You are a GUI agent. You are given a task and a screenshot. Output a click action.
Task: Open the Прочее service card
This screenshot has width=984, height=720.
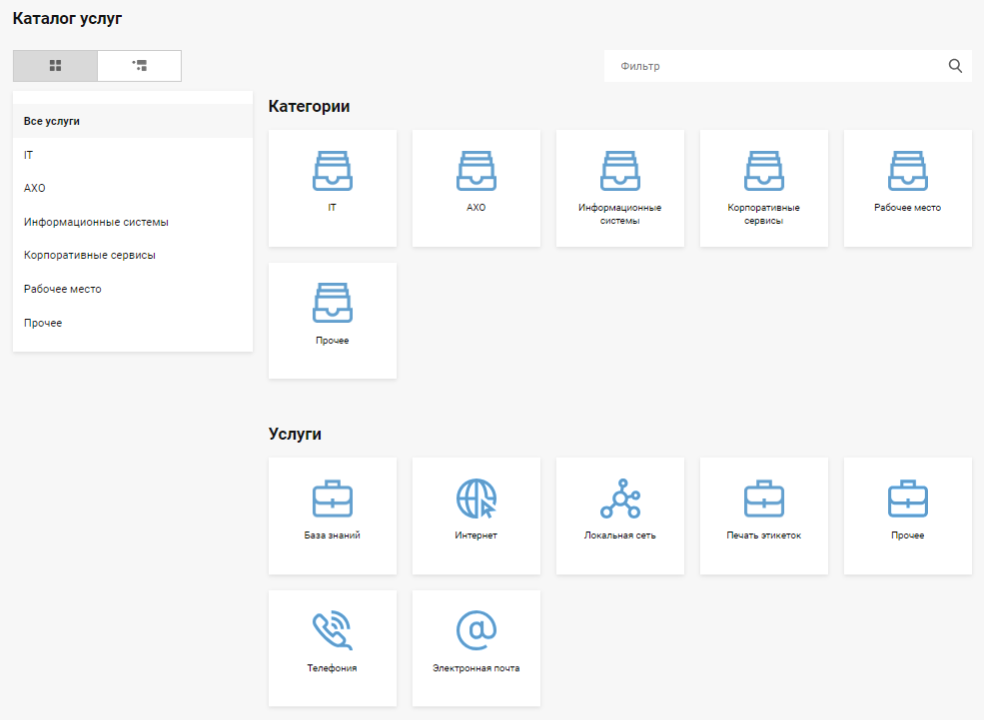(x=907, y=515)
